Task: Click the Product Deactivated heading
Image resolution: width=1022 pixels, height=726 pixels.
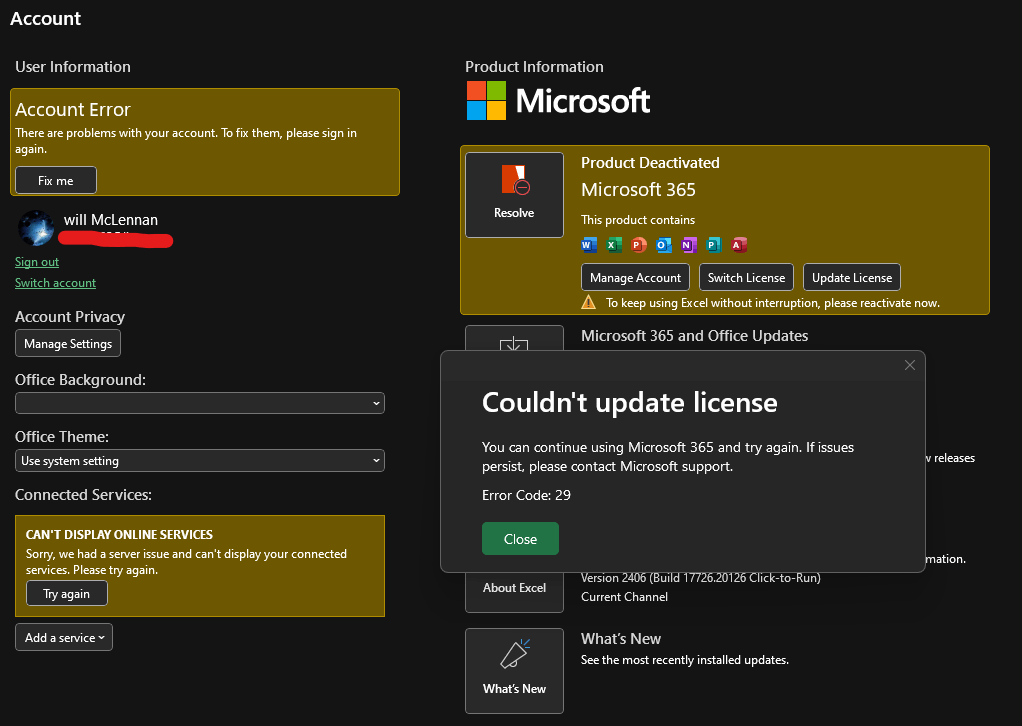Action: click(650, 163)
